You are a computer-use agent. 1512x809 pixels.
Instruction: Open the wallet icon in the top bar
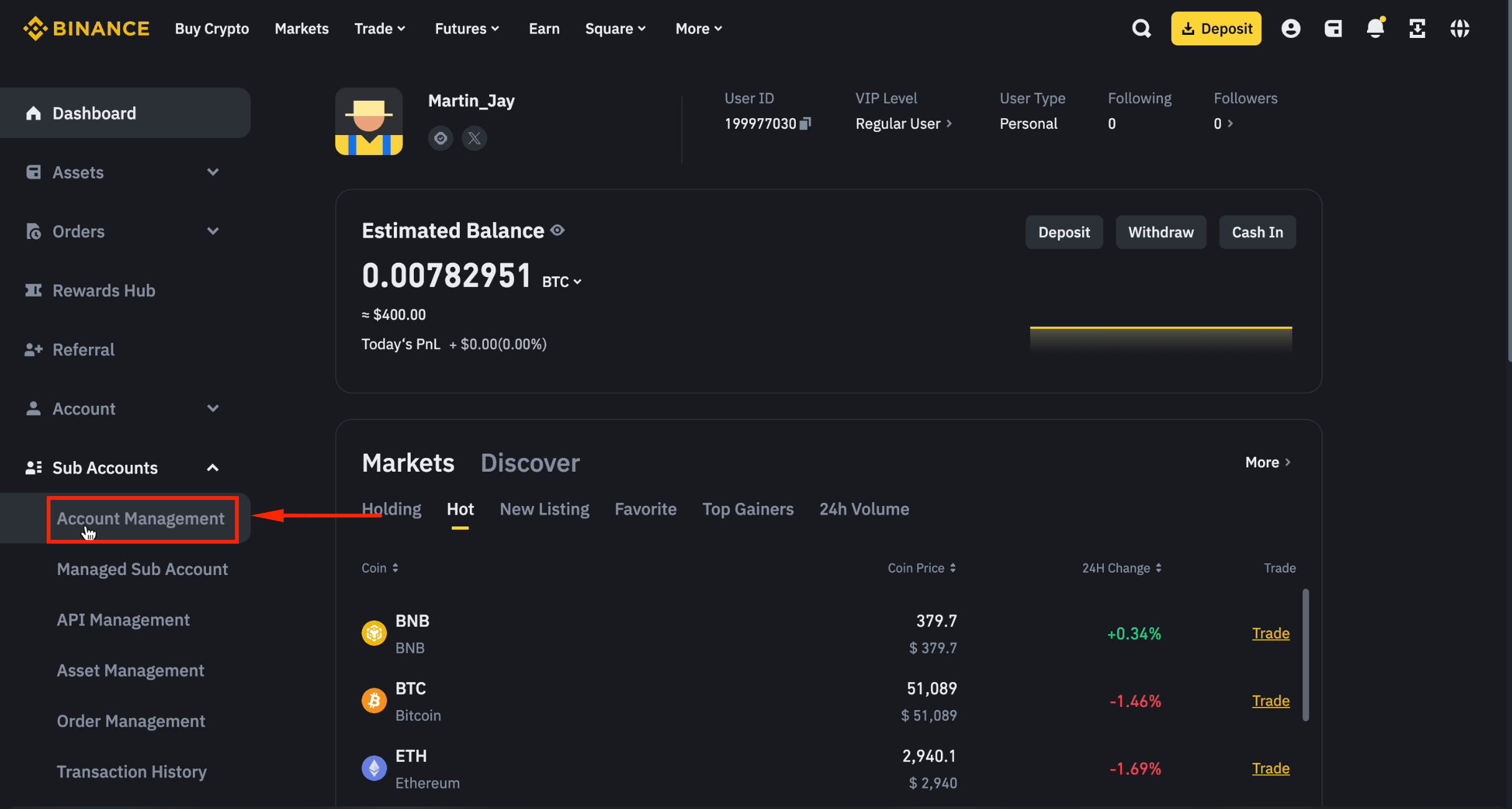(x=1333, y=28)
